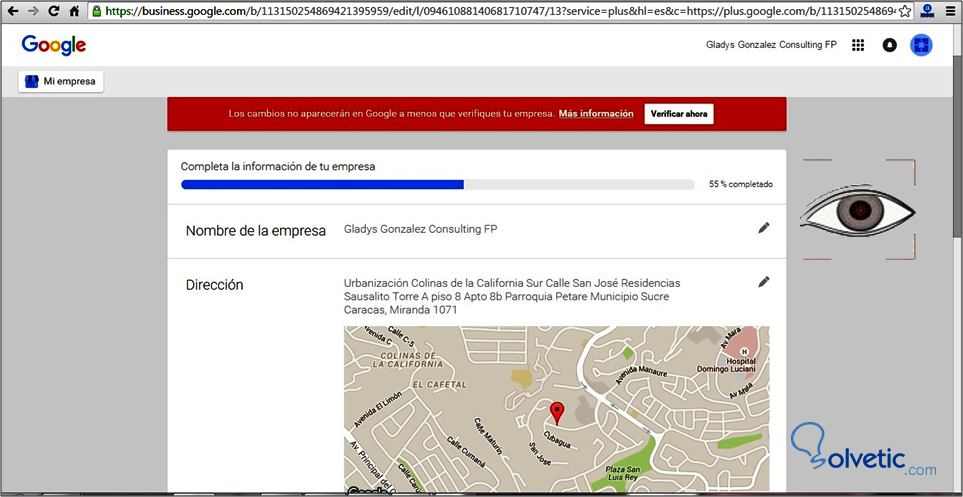
Task: Click the account name Gladys Gonzalez Consulting FP
Action: click(x=771, y=45)
